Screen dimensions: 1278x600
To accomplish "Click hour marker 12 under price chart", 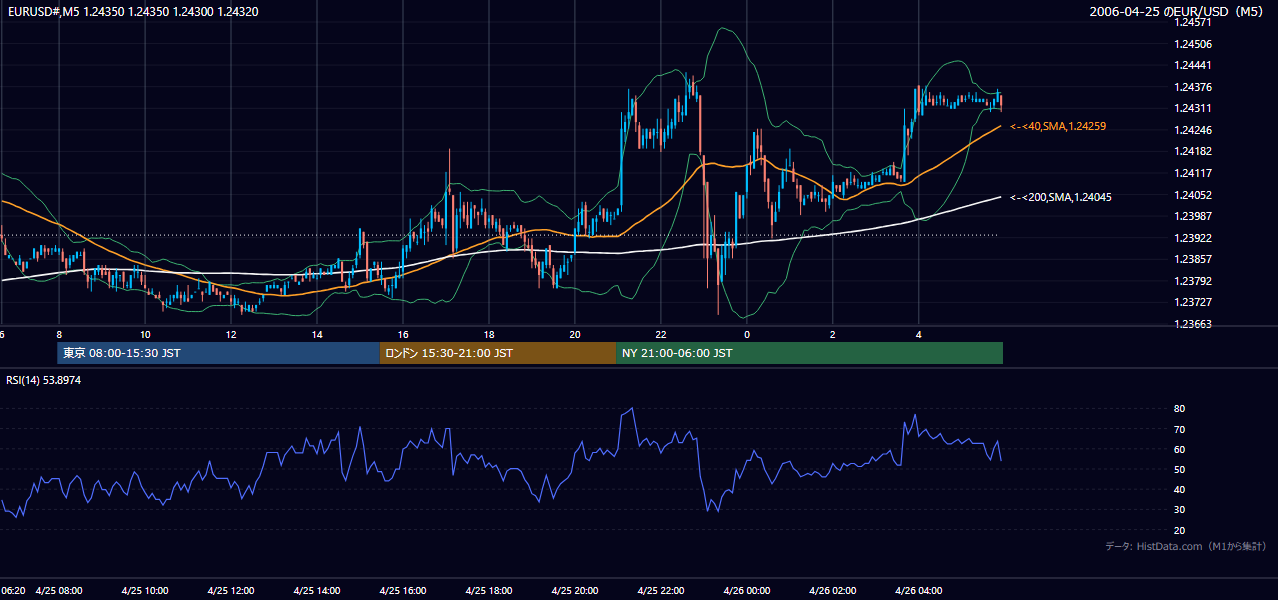I will (231, 334).
